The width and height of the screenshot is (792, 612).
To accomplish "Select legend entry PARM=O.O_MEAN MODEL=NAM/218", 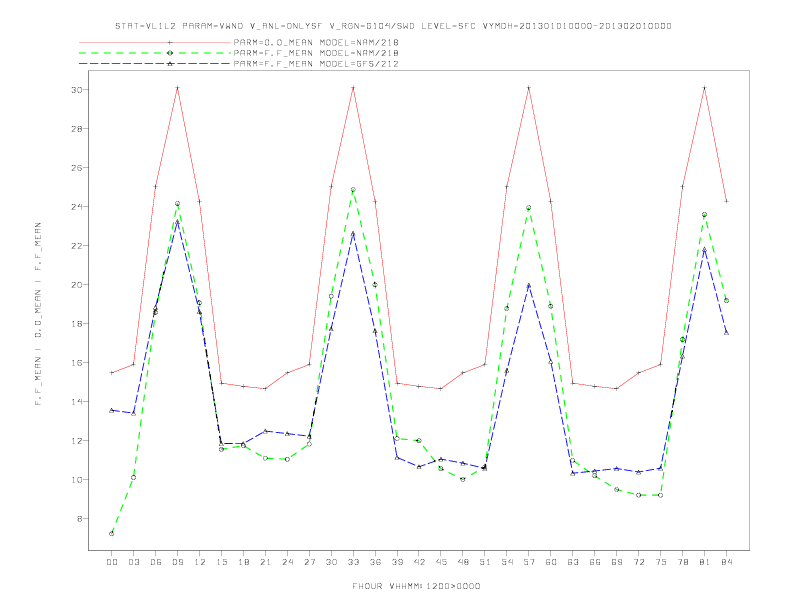I will (x=316, y=42).
